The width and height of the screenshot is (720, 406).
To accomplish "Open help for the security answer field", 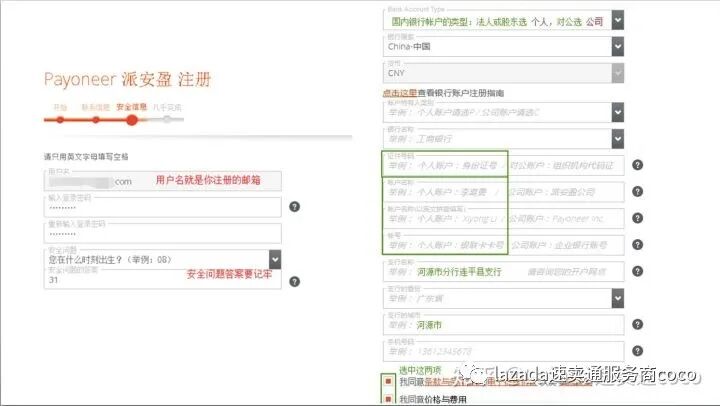I will (x=294, y=282).
